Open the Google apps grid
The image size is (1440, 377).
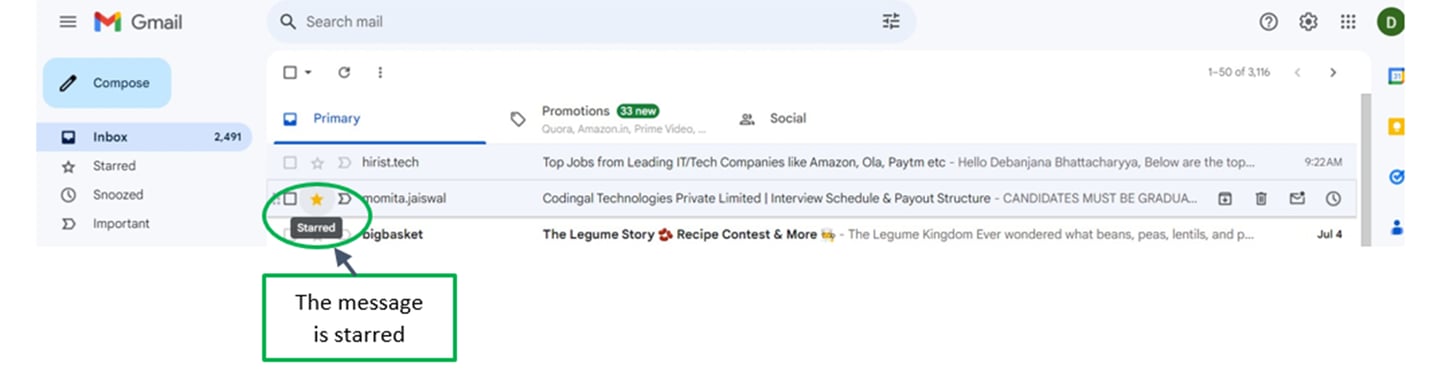pyautogui.click(x=1348, y=22)
